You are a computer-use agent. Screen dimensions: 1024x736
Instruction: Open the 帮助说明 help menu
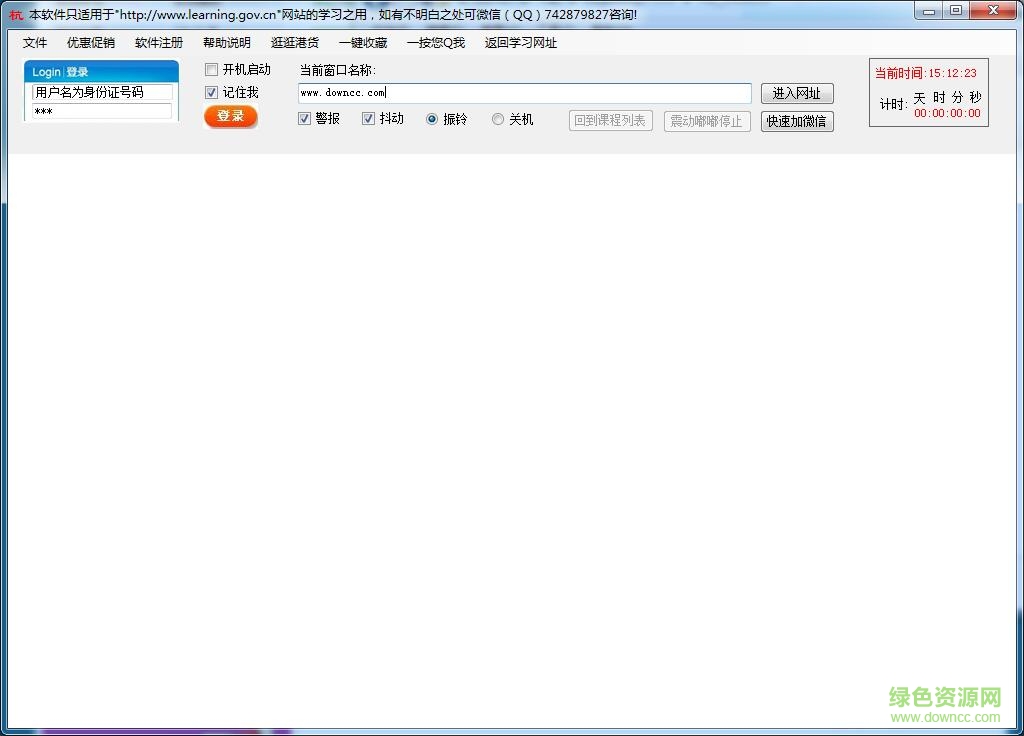(225, 43)
